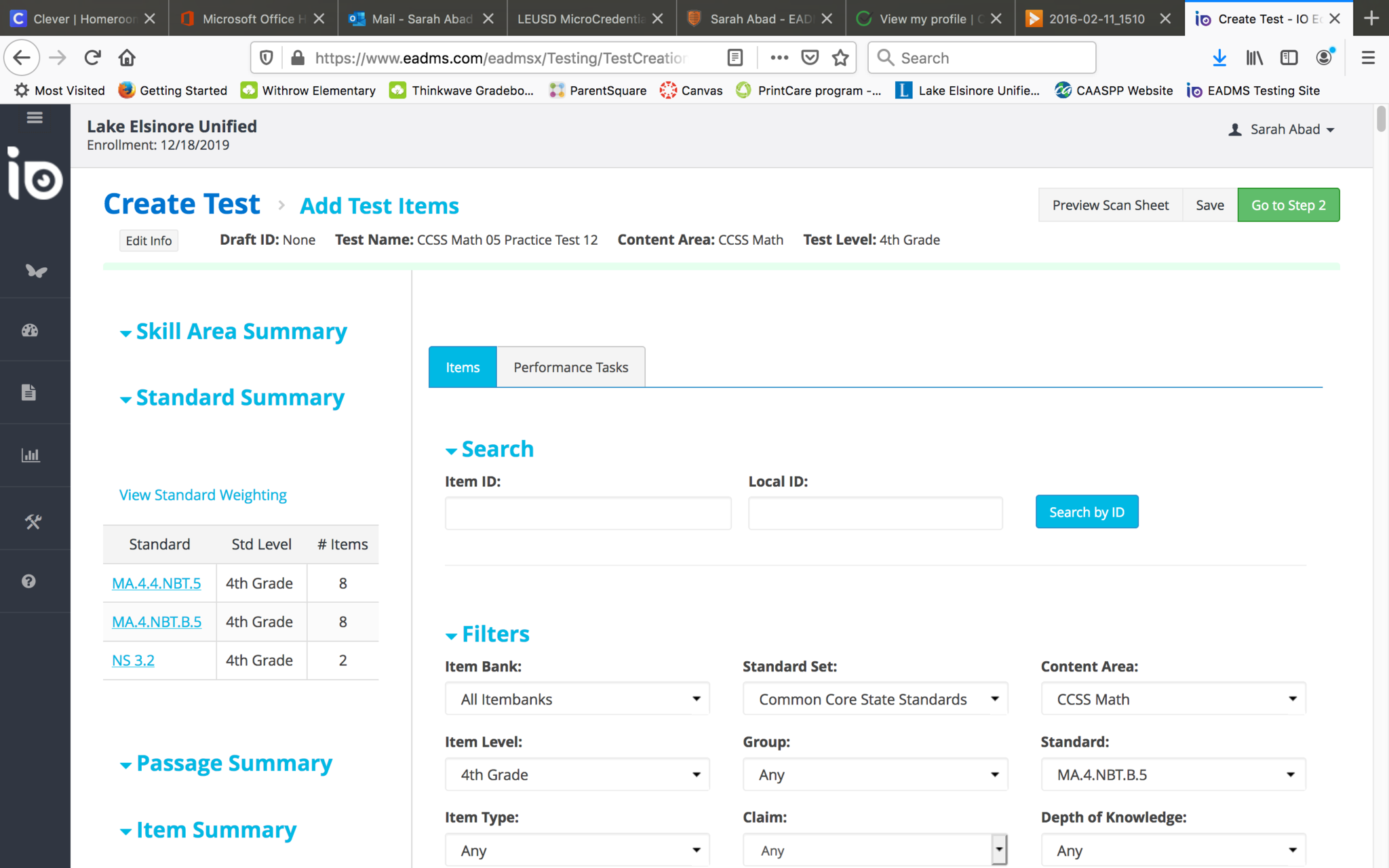Open the help question mark icon
This screenshot has height=868, width=1389.
pyautogui.click(x=28, y=581)
